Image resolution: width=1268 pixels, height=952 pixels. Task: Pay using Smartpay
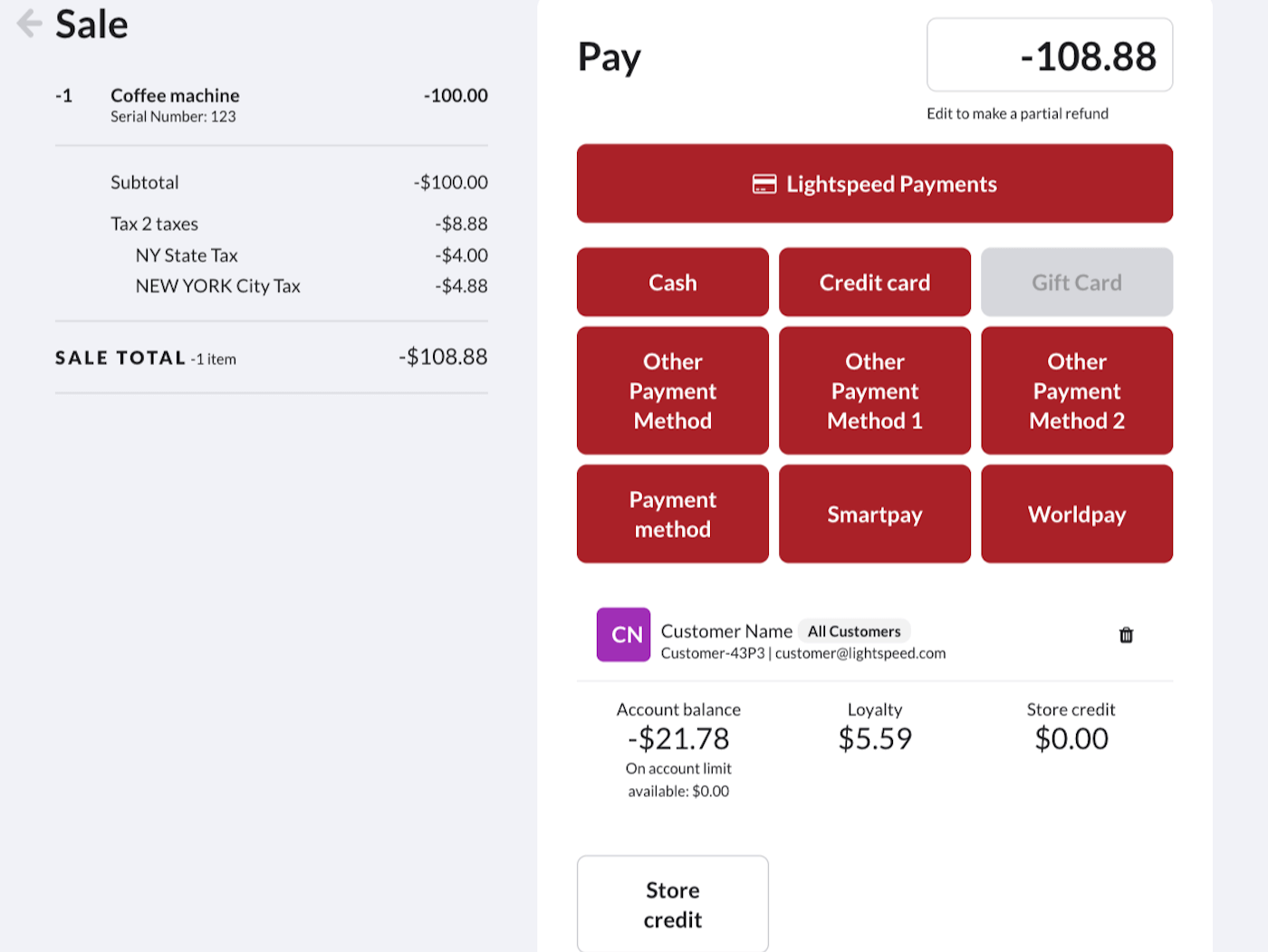pyautogui.click(x=874, y=514)
